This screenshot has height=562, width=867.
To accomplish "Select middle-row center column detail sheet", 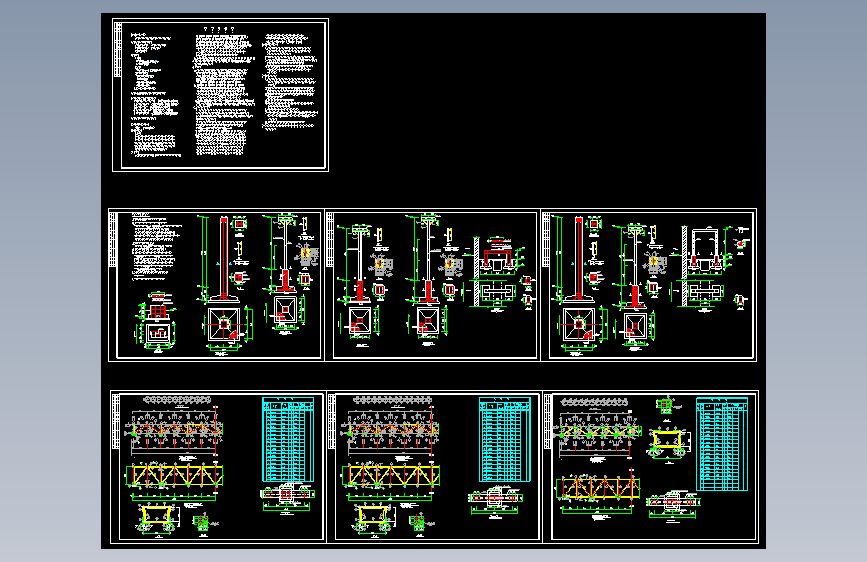I will pos(432,285).
